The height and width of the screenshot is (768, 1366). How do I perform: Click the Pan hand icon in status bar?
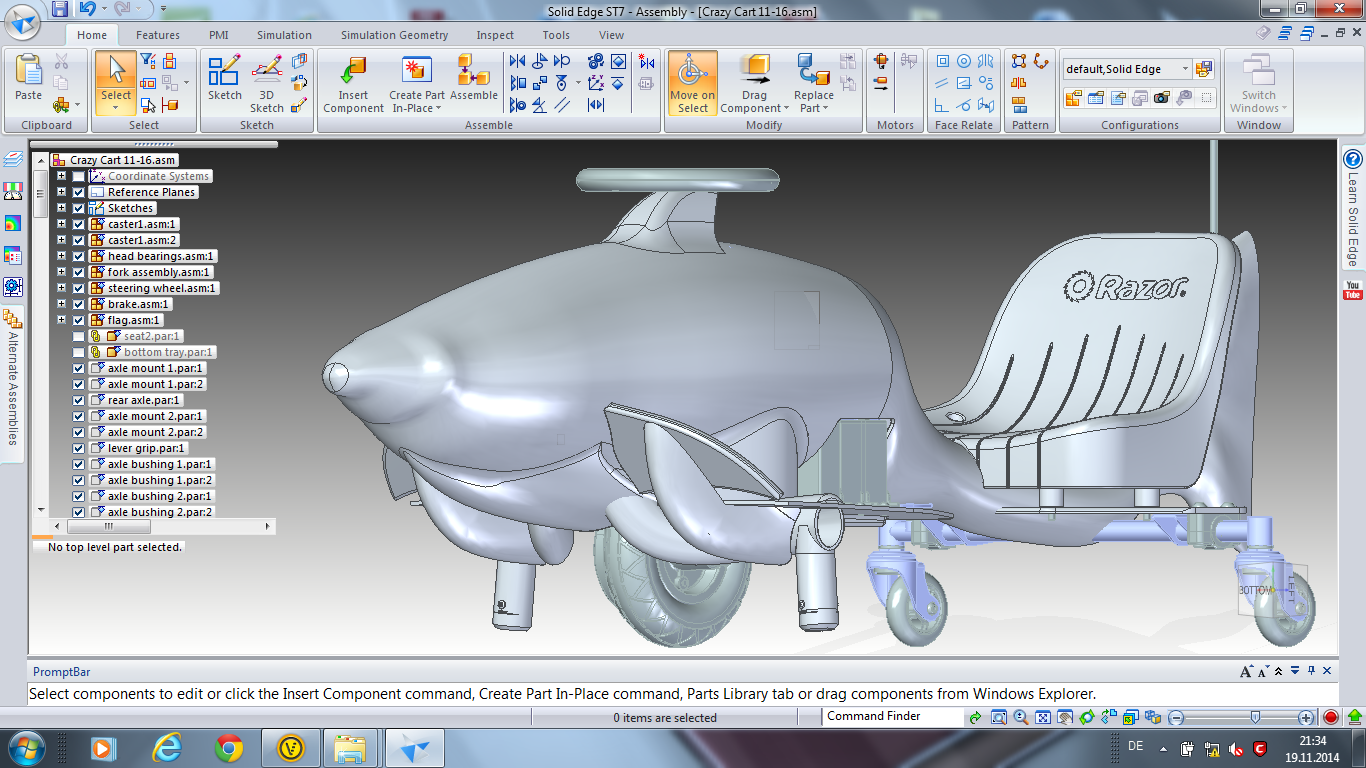tap(1065, 717)
